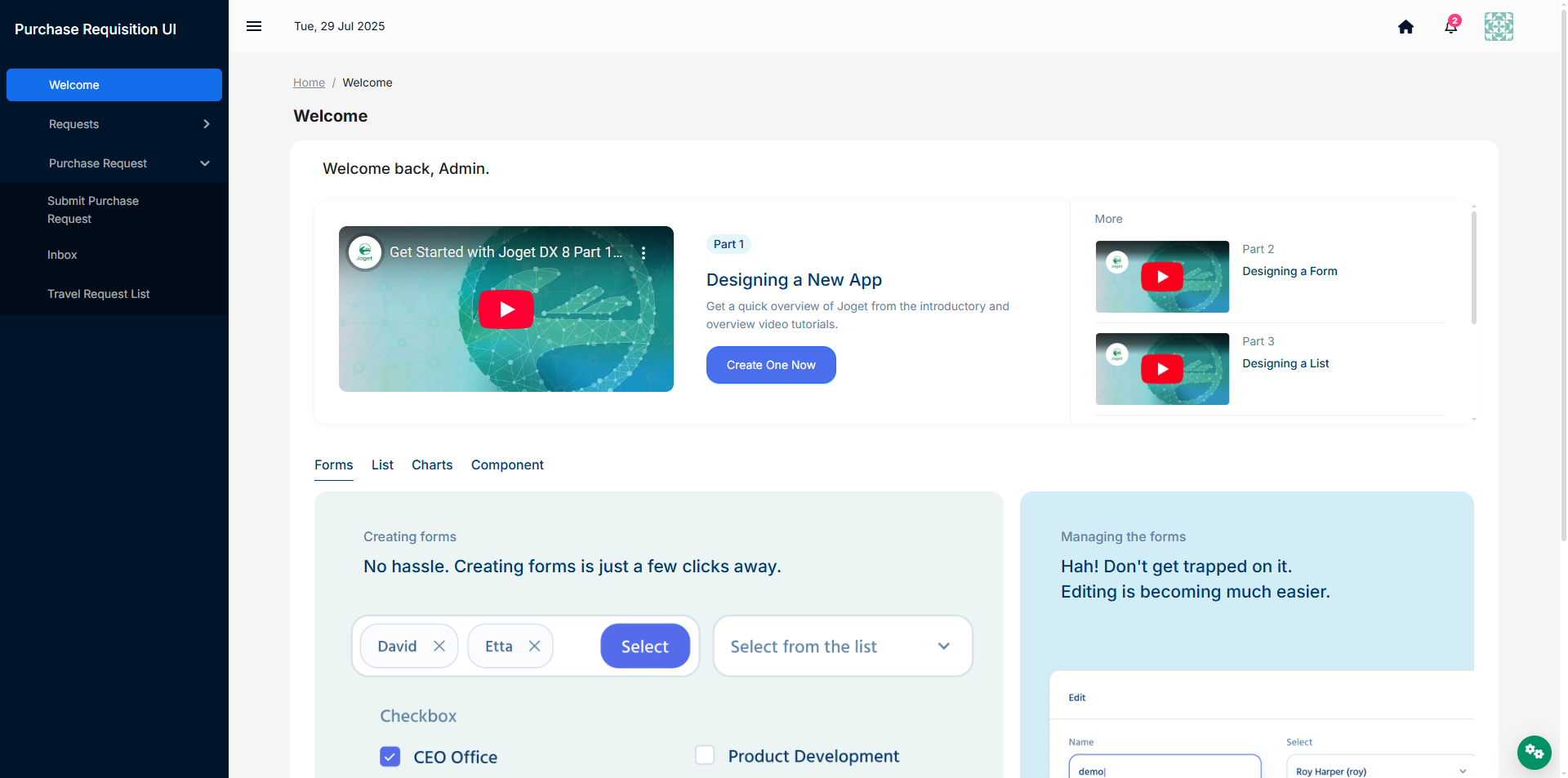Click the Etta tag label
The image size is (1568, 778).
pyautogui.click(x=499, y=646)
